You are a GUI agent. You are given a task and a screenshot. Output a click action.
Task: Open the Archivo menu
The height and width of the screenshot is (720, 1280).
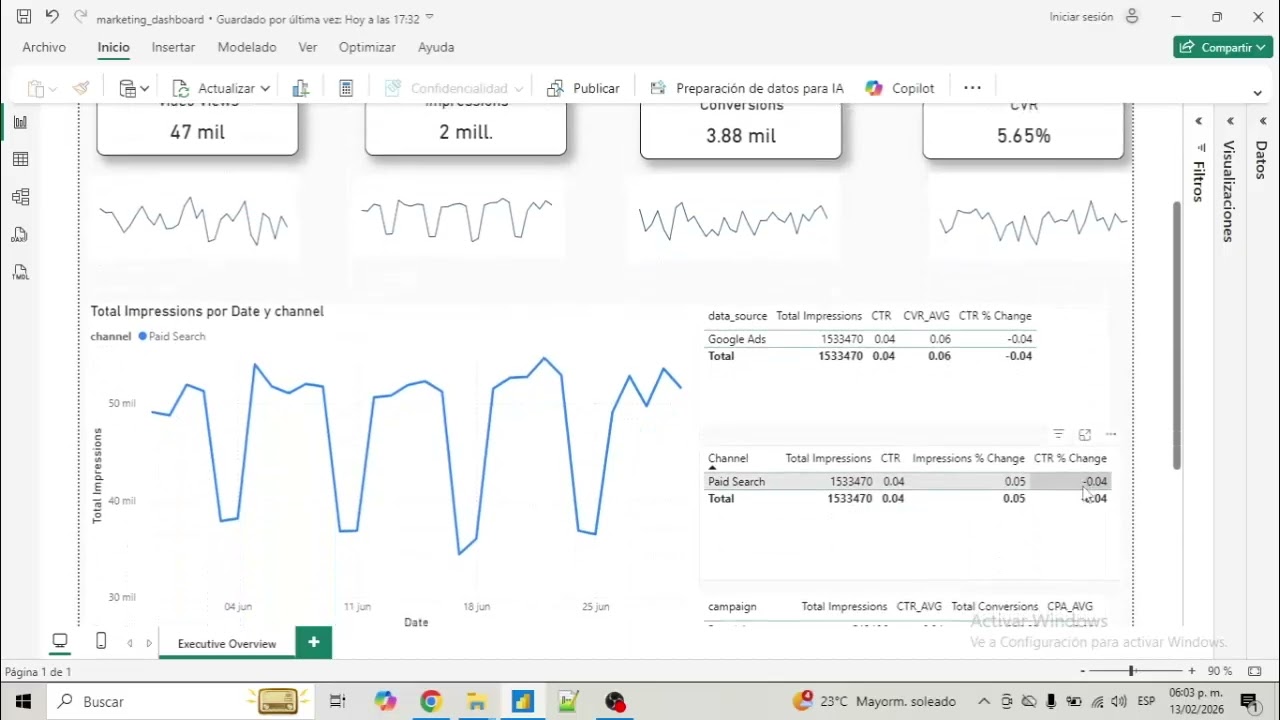pyautogui.click(x=44, y=47)
